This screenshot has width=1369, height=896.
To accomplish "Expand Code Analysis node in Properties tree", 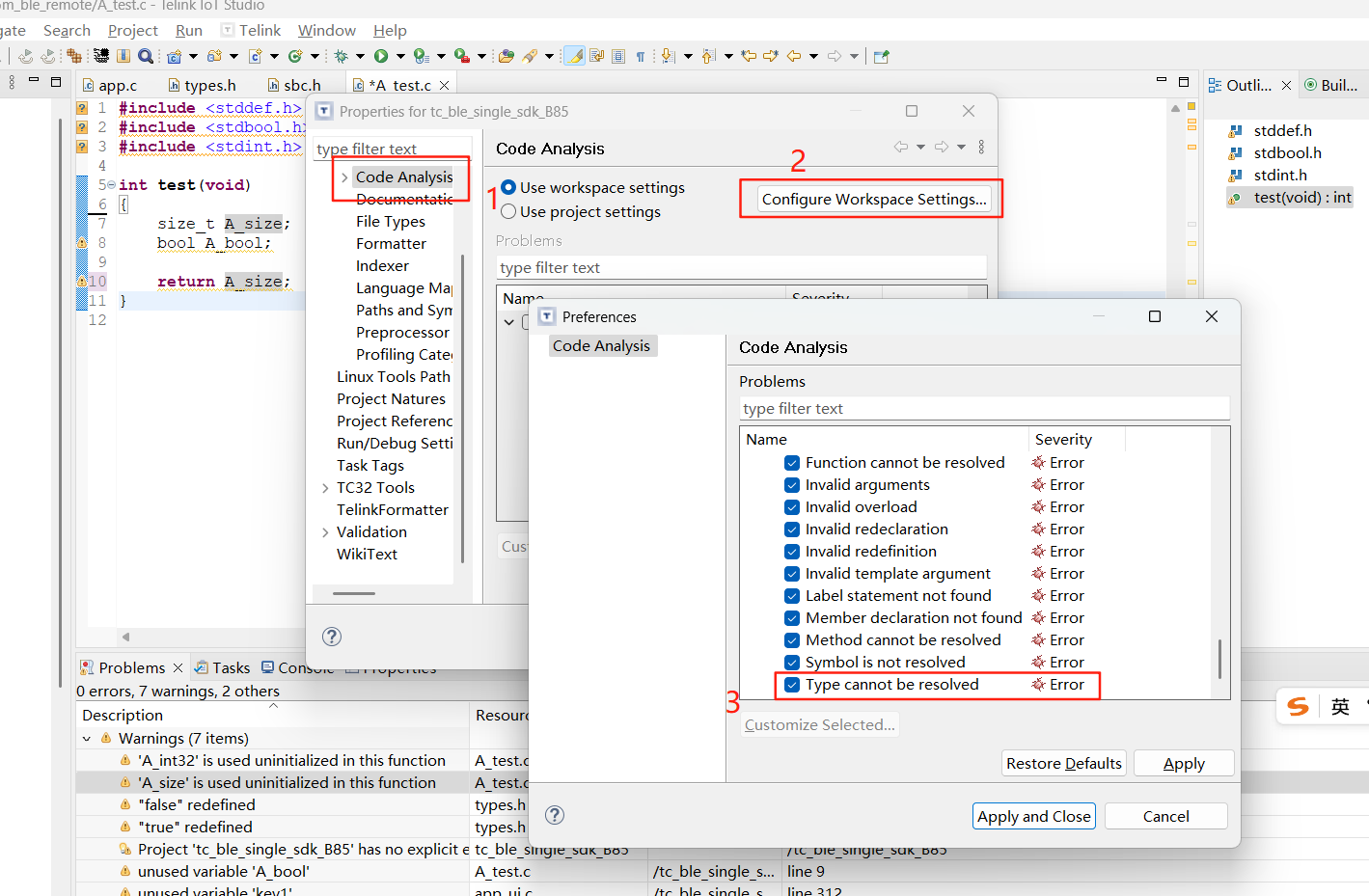I will (344, 177).
